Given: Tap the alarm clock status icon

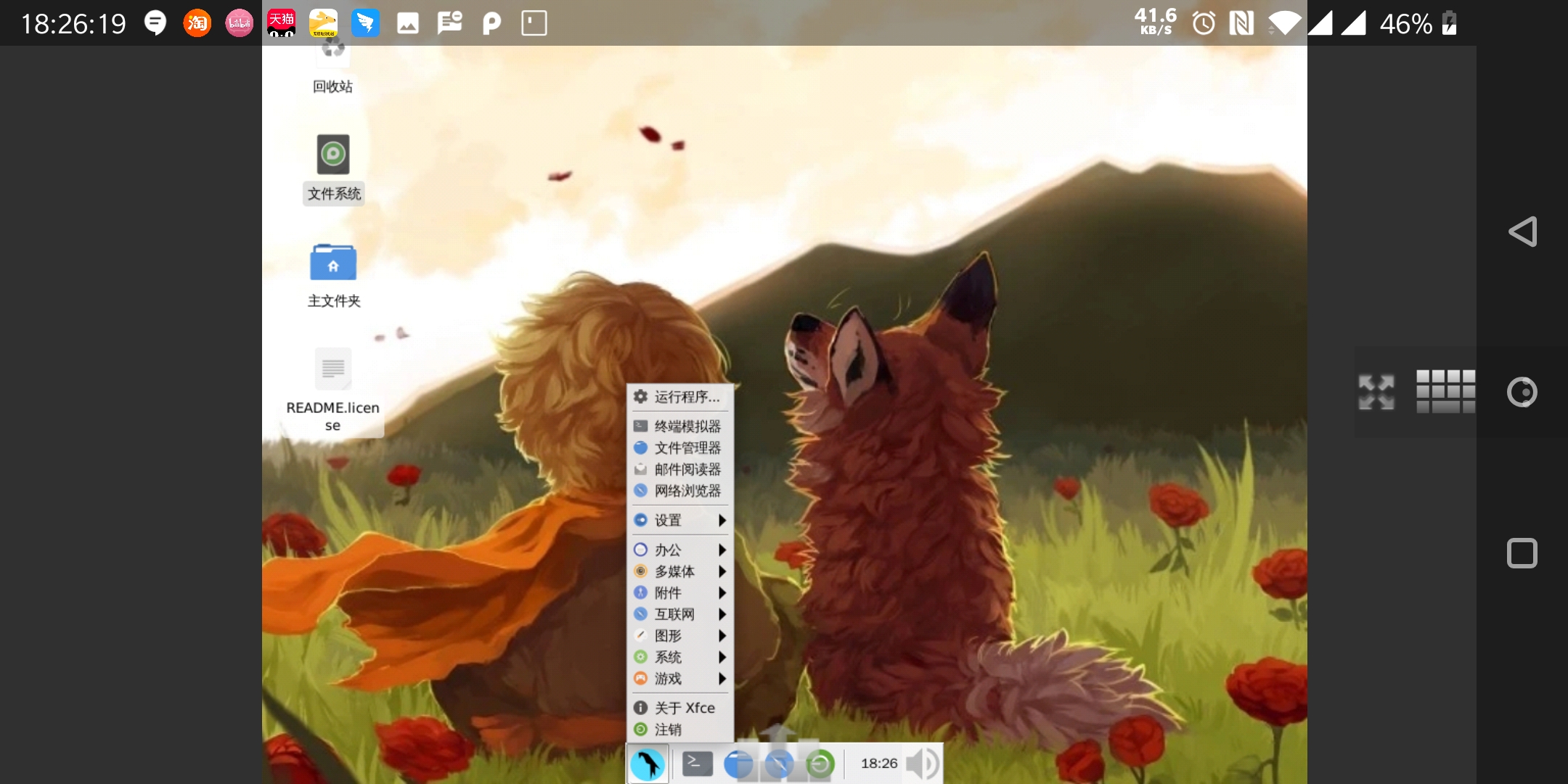Looking at the screenshot, I should (x=1203, y=23).
